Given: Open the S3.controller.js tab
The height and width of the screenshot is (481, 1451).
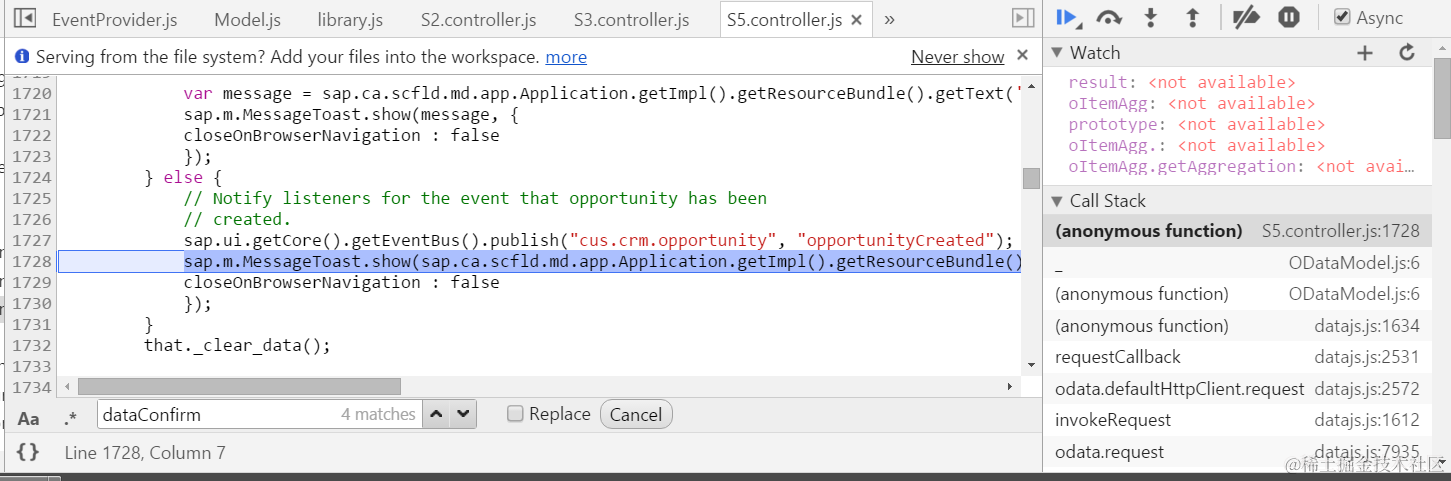Looking at the screenshot, I should 631,20.
